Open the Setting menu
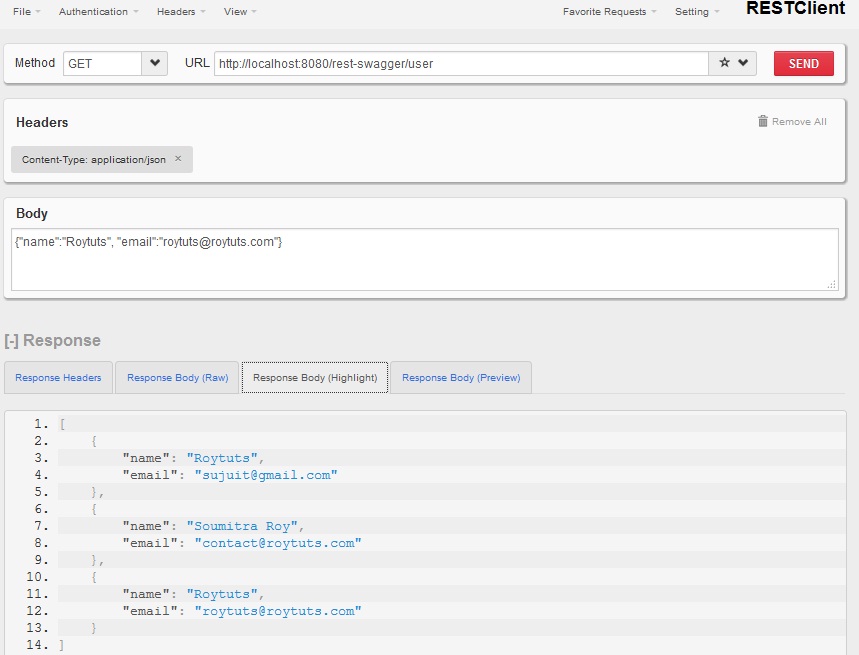The image size is (859, 655). point(692,12)
